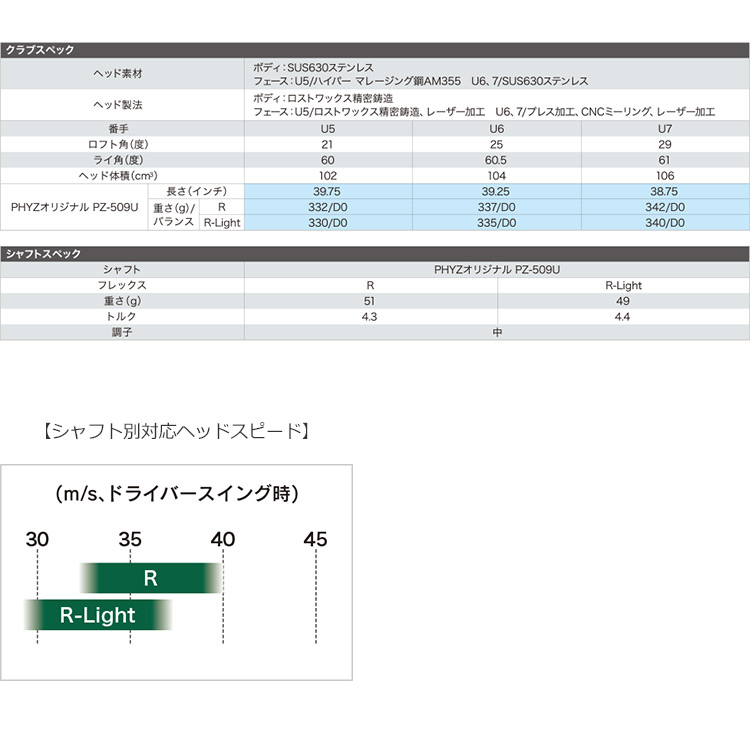This screenshot has width=750, height=750.
Task: Click the シャフトスペック section header
Action: (43, 254)
